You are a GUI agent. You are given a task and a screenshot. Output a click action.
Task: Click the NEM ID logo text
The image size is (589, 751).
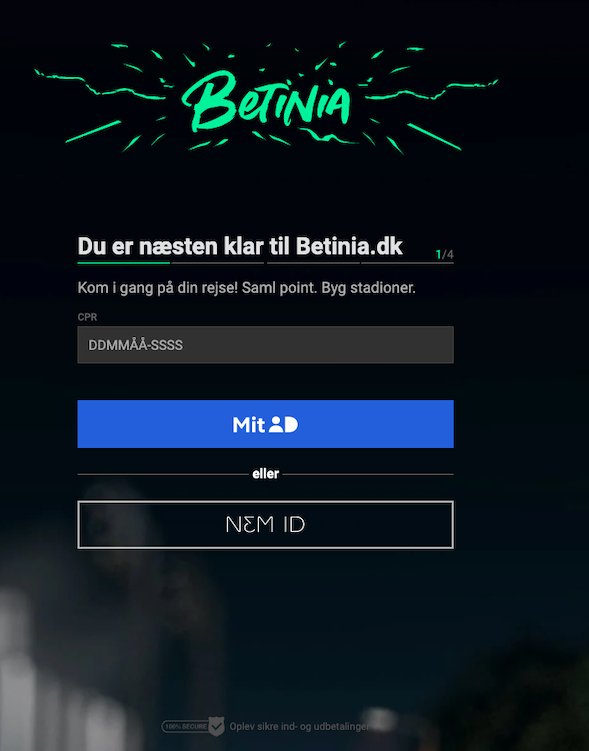click(265, 524)
